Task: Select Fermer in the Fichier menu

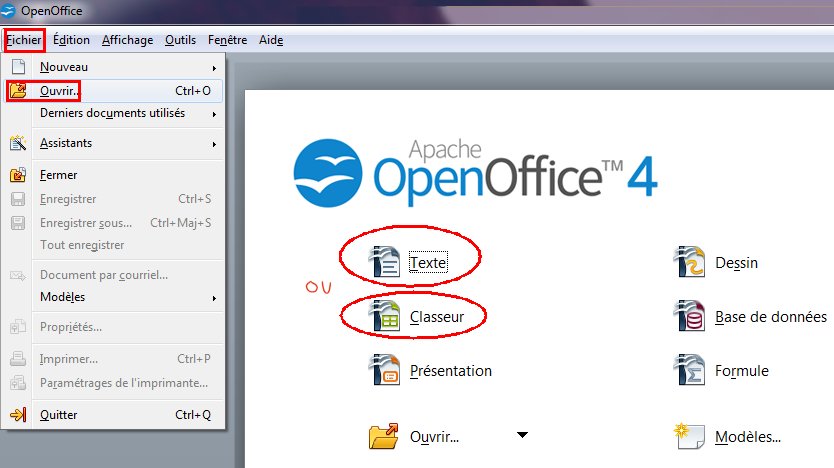Action: click(58, 174)
